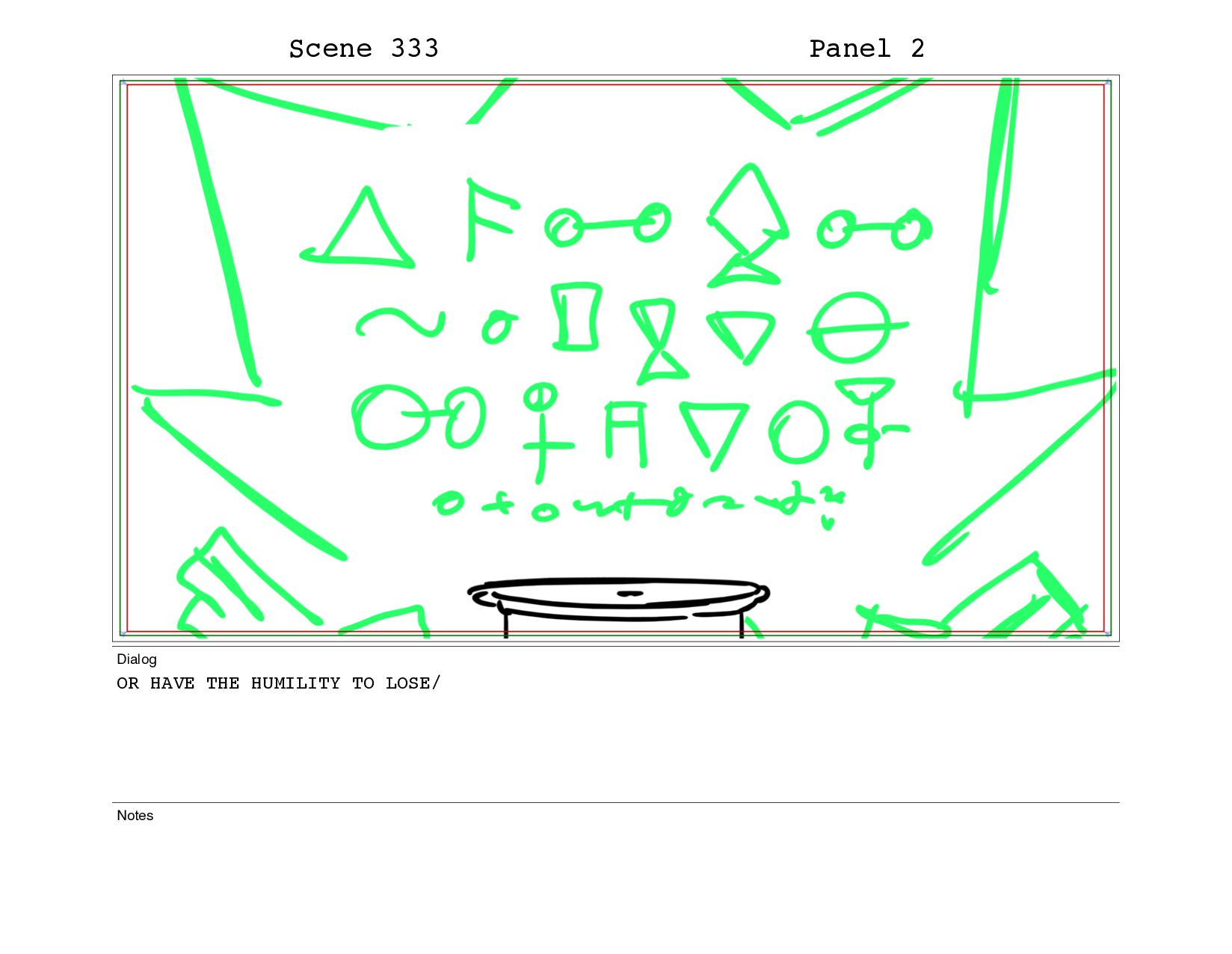Select the Notes label
The height and width of the screenshot is (954, 1232).
tap(135, 815)
